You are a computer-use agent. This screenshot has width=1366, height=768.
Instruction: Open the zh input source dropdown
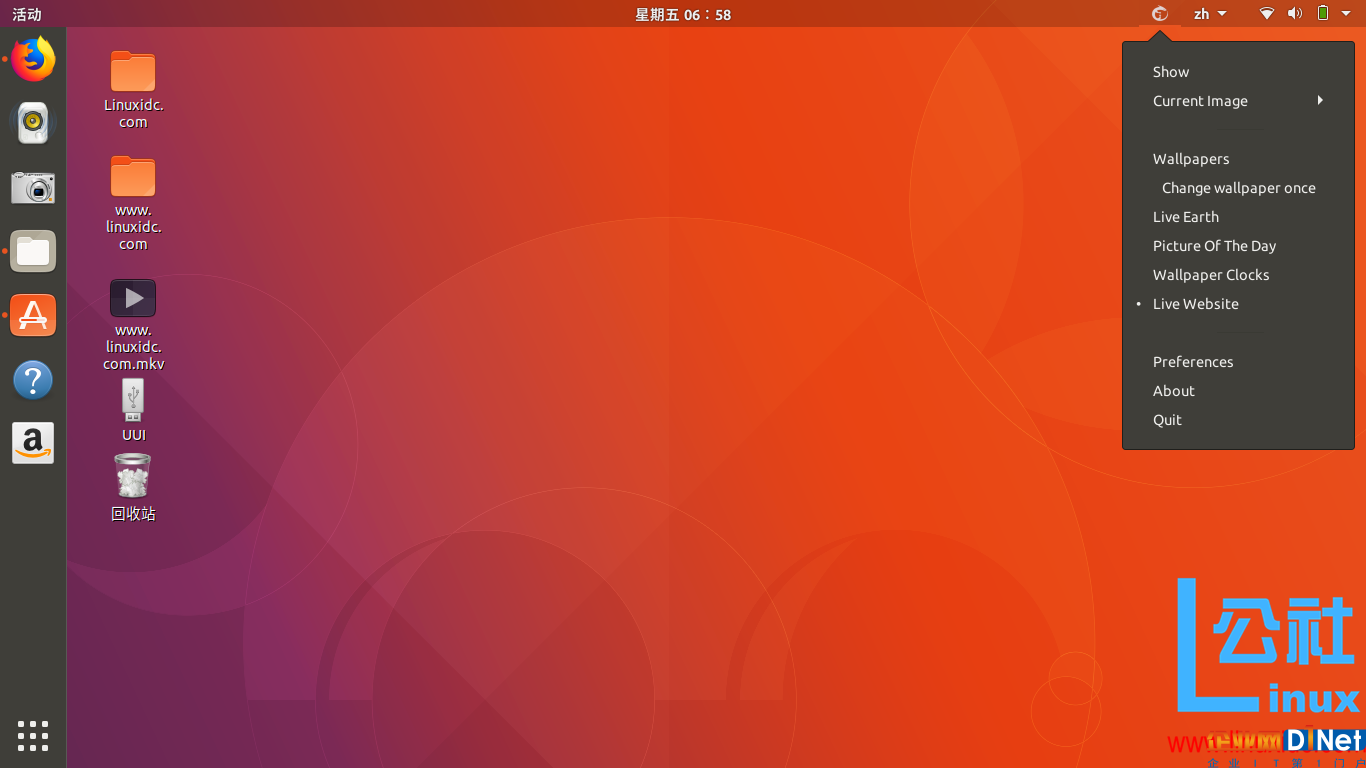point(1210,14)
